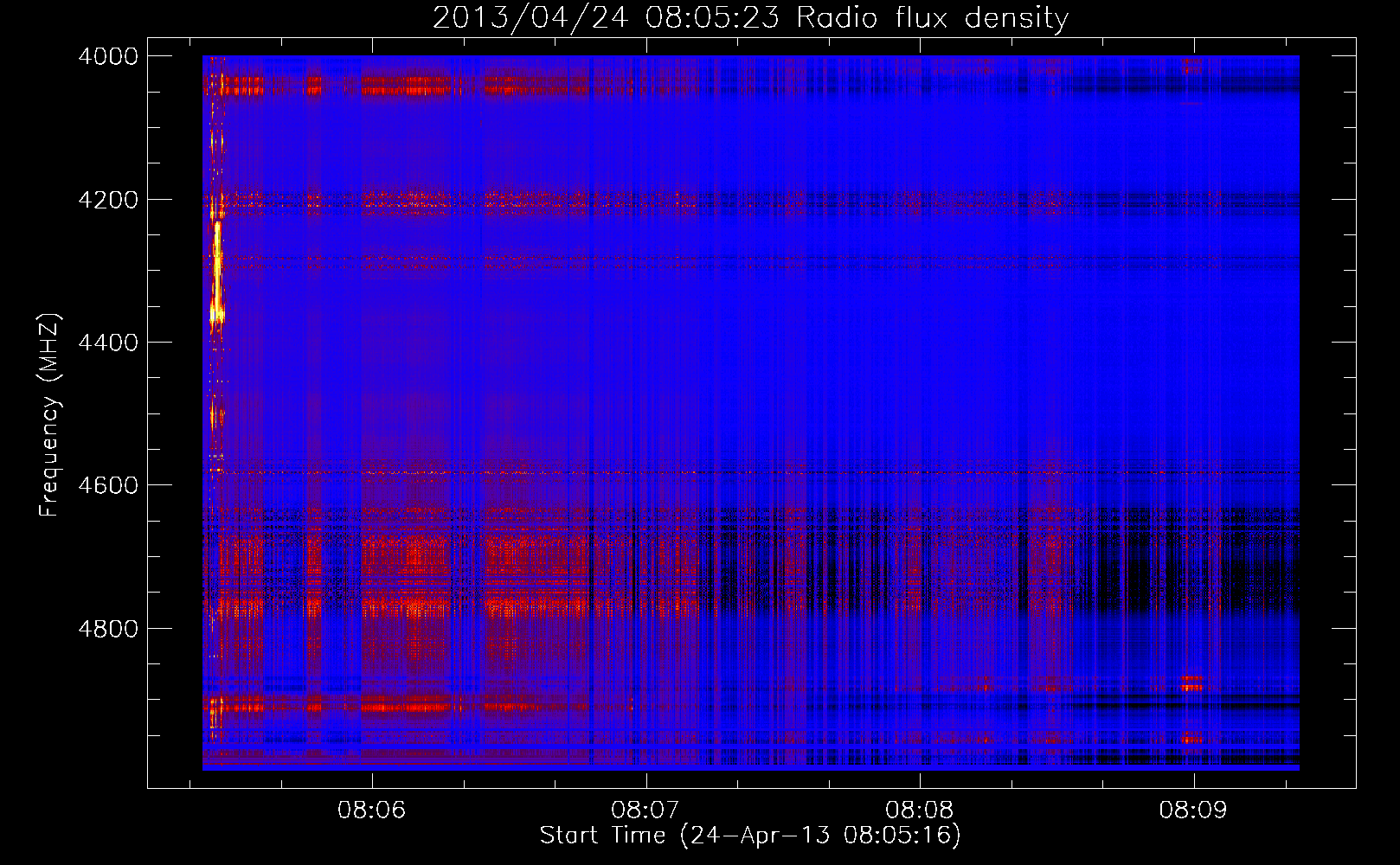Click the red burst at 08:09 near 4880 MHz

[x=1192, y=683]
